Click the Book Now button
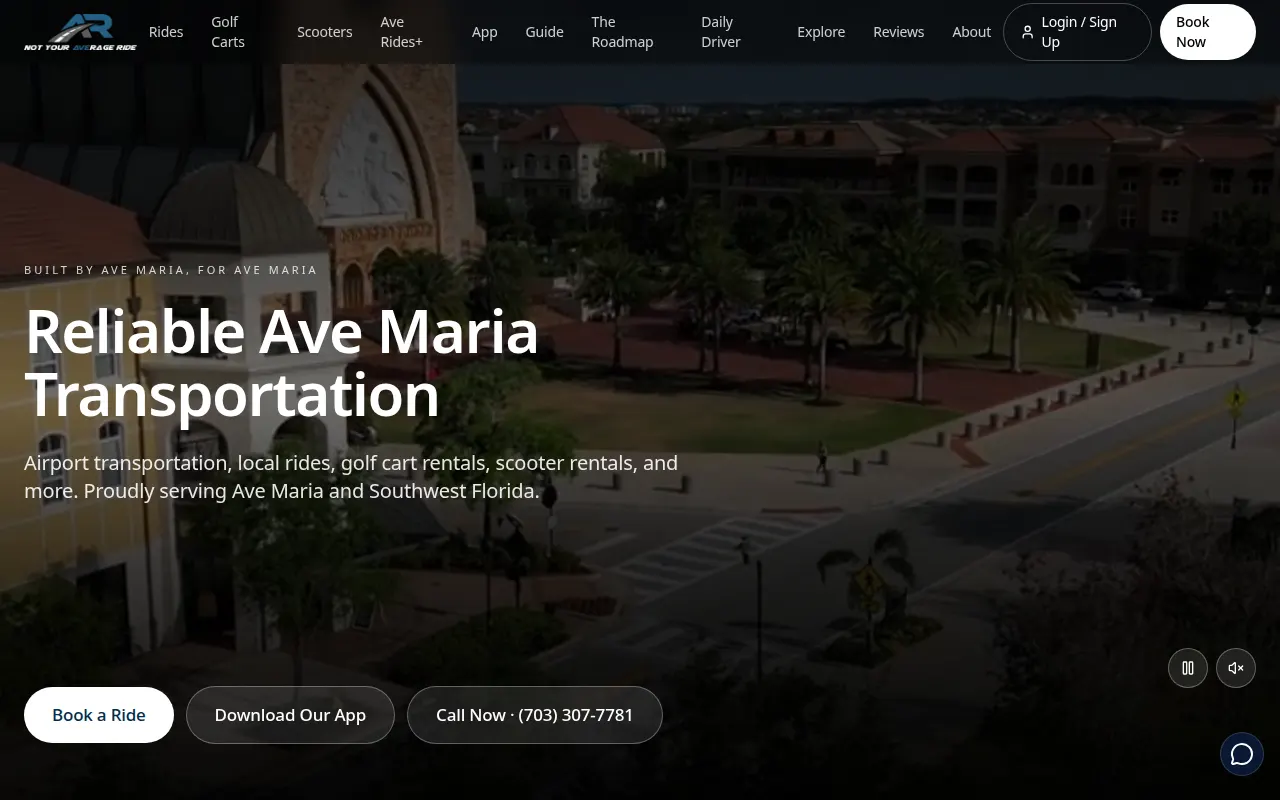This screenshot has width=1280, height=800. pyautogui.click(x=1208, y=32)
